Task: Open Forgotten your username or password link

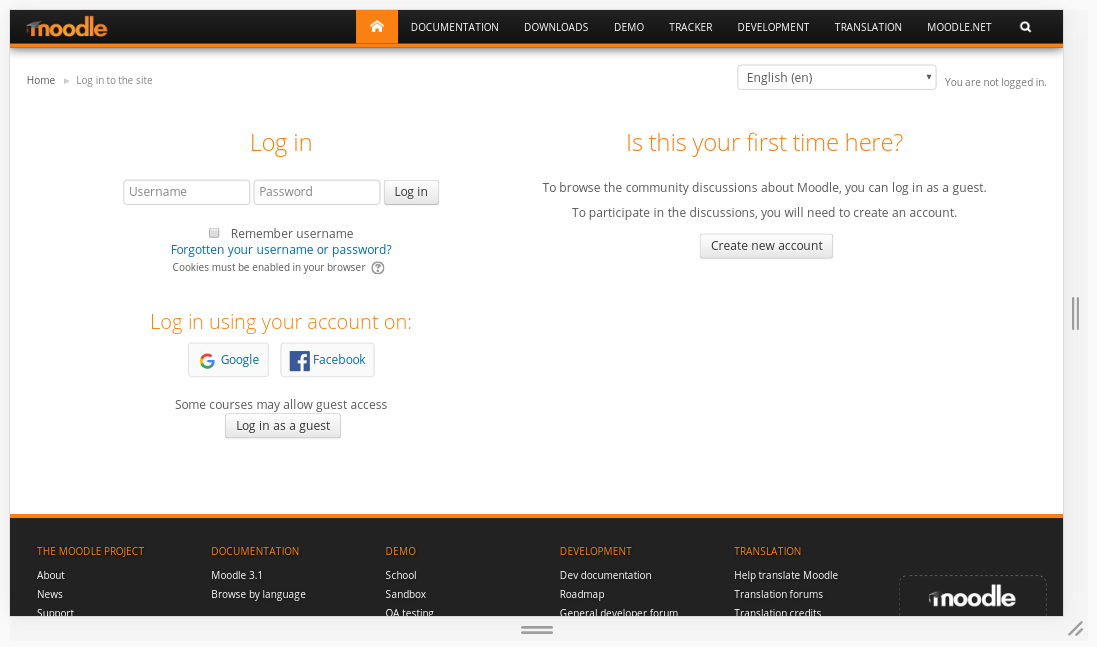Action: click(x=281, y=250)
